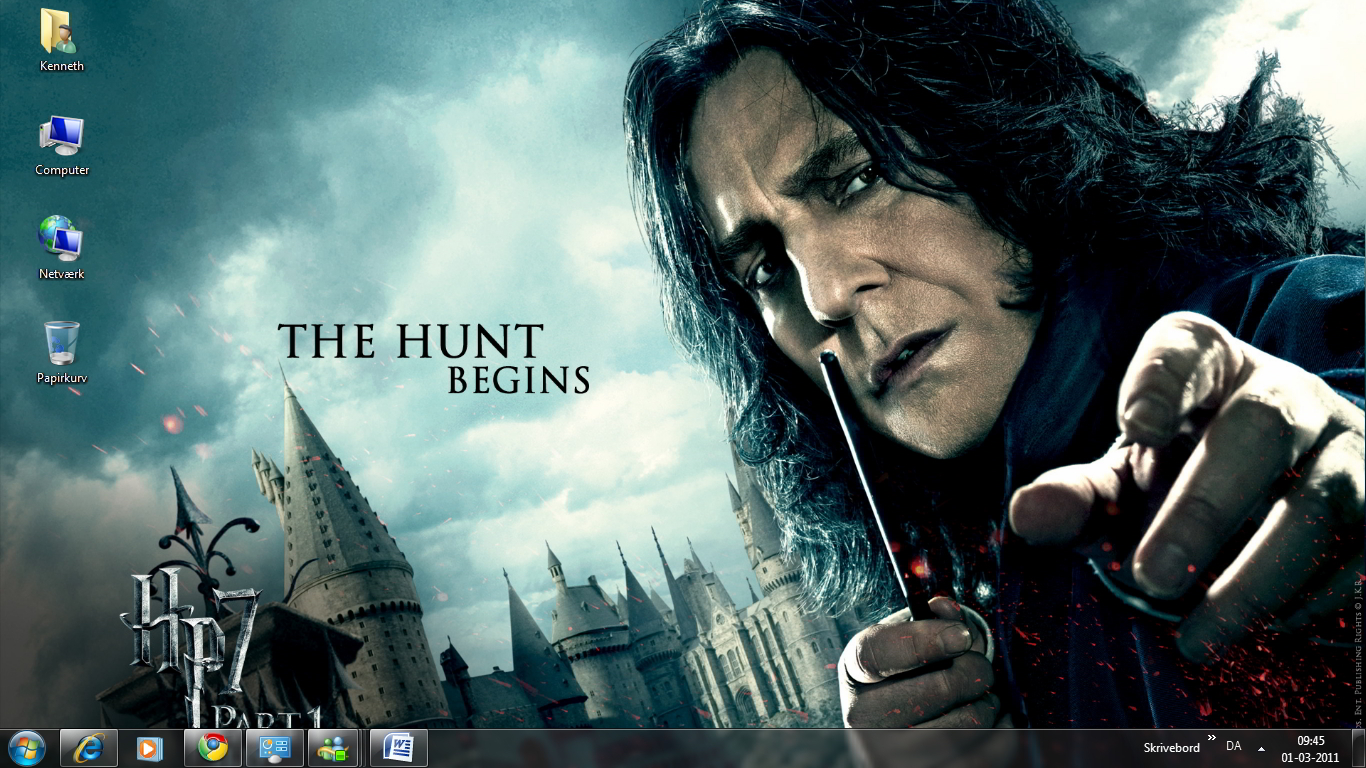Click the Skrivebord toolbar label
This screenshot has height=768, width=1366.
point(1171,748)
